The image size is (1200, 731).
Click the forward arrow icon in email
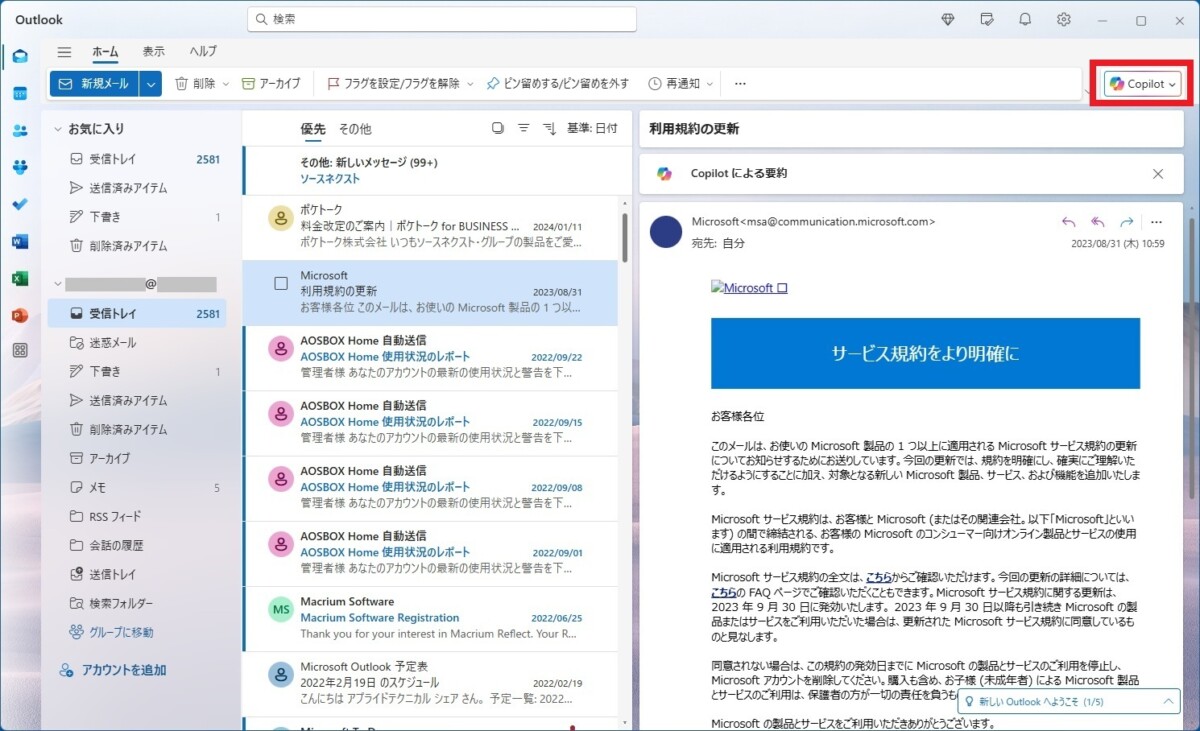pos(1126,222)
